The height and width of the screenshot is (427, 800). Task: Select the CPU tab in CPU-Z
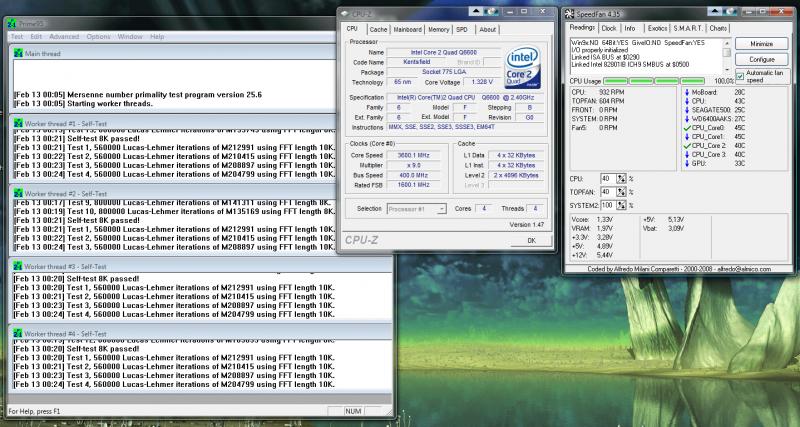(x=353, y=29)
